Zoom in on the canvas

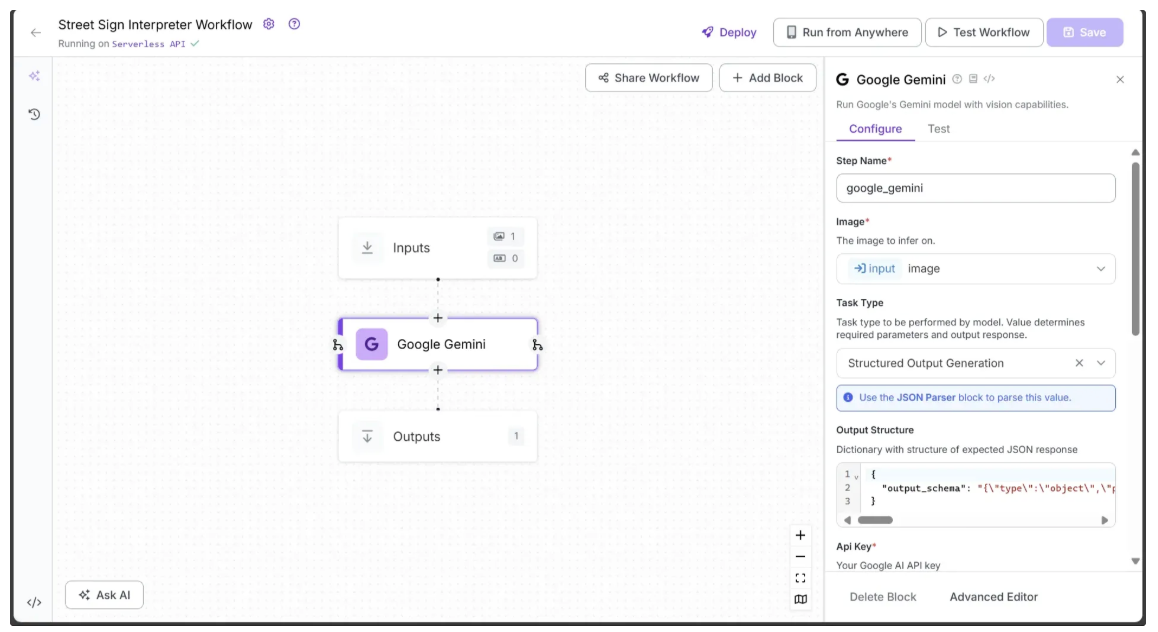[x=801, y=535]
